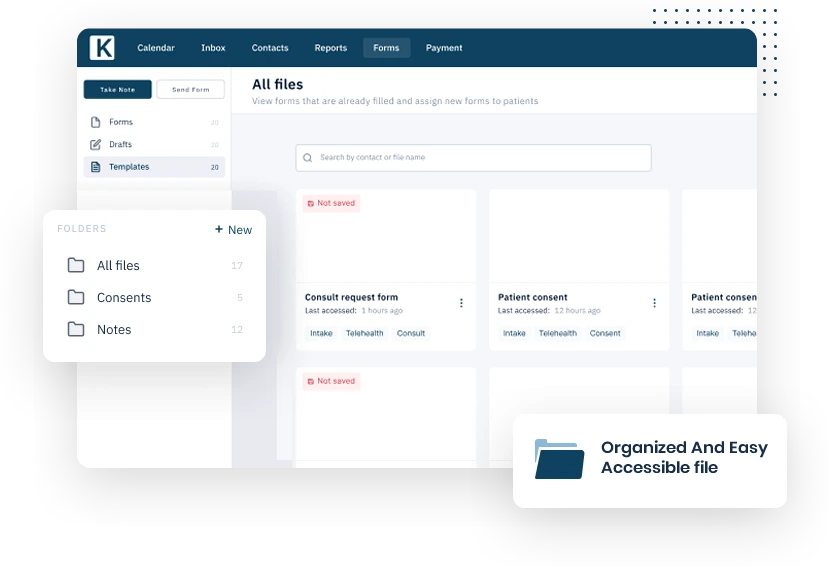Click the Notes folder icon
829x566 pixels.
76,330
